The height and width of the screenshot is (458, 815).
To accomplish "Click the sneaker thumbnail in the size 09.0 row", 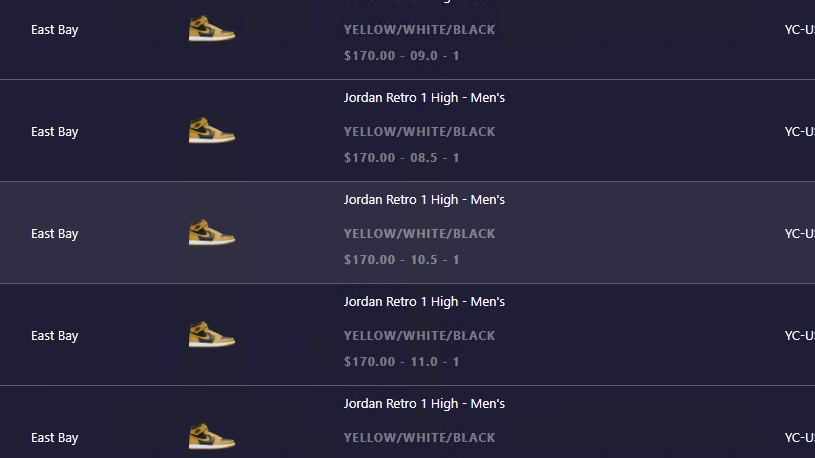I will (x=212, y=29).
